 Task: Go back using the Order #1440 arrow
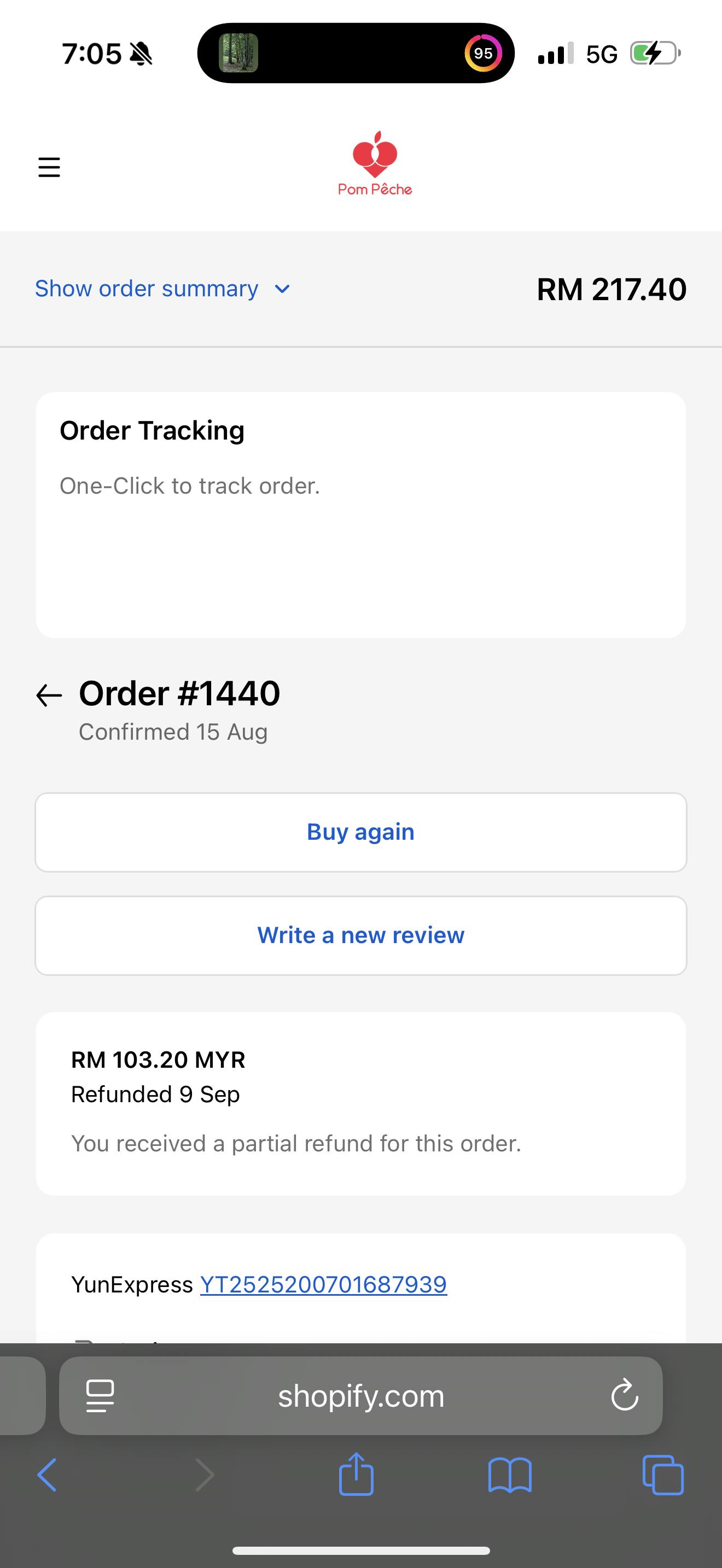[x=49, y=695]
